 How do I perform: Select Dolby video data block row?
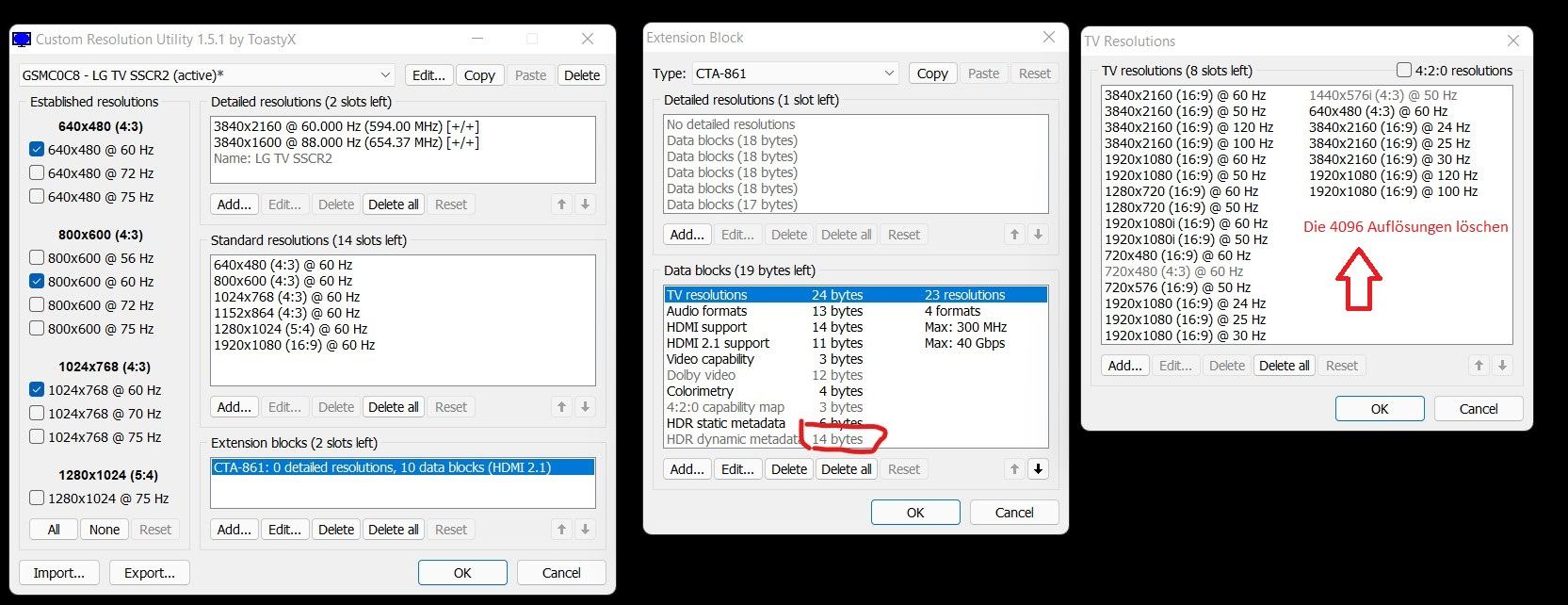point(856,375)
